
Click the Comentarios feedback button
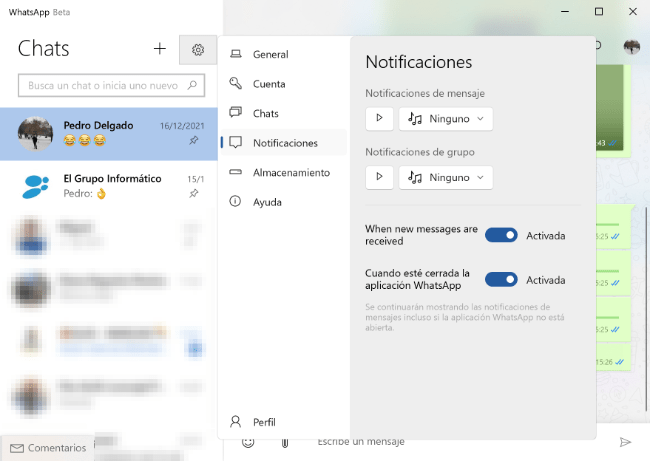(x=47, y=448)
